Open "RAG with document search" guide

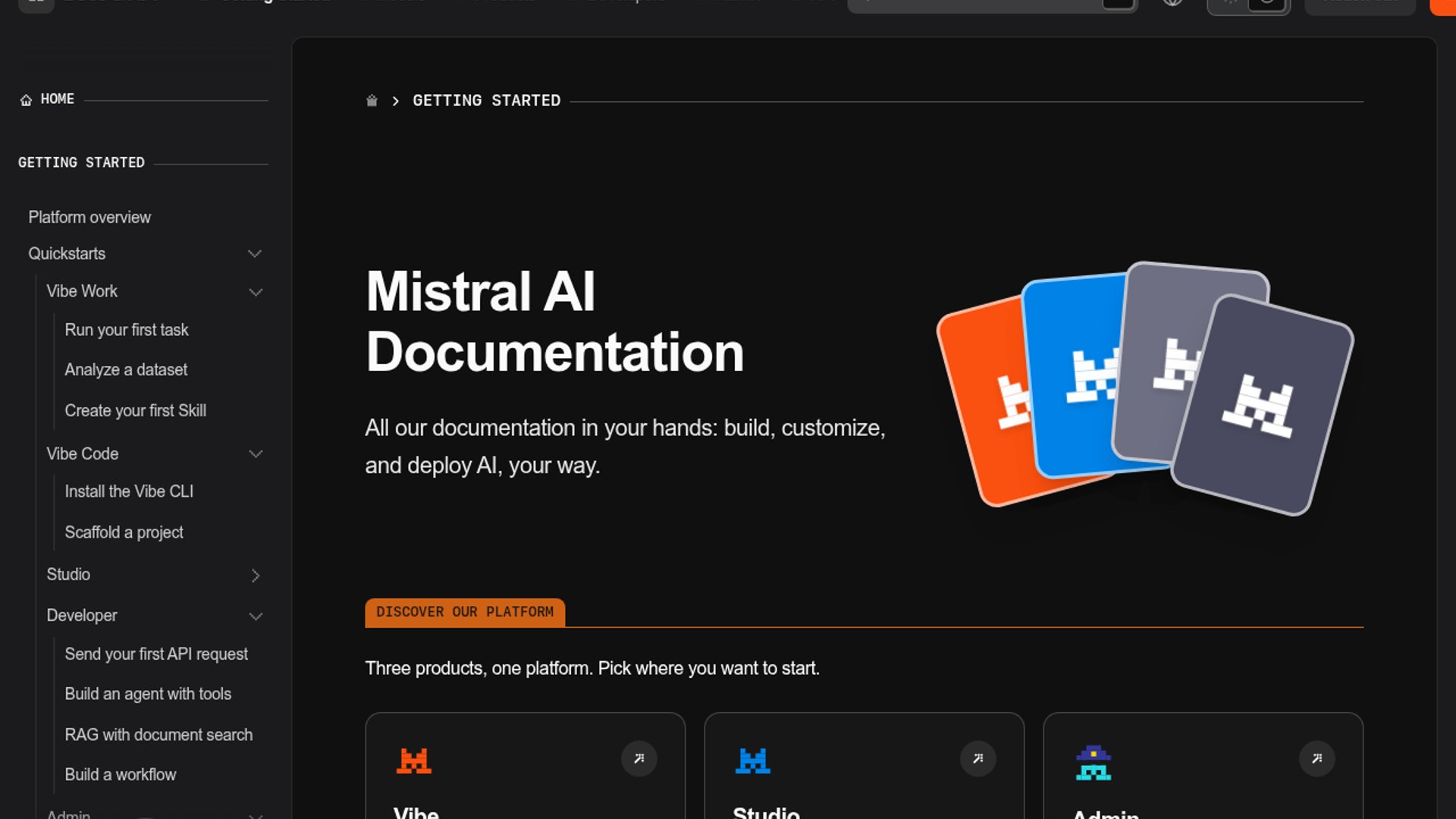pos(158,736)
